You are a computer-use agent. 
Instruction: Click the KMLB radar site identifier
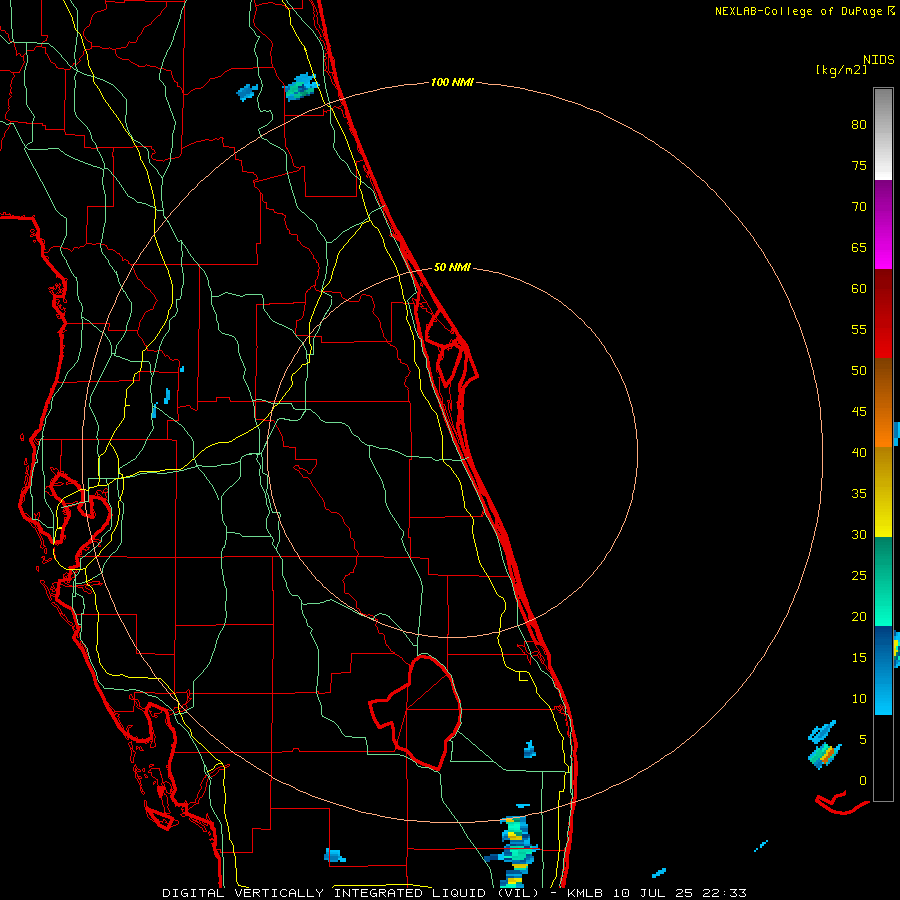[585, 893]
